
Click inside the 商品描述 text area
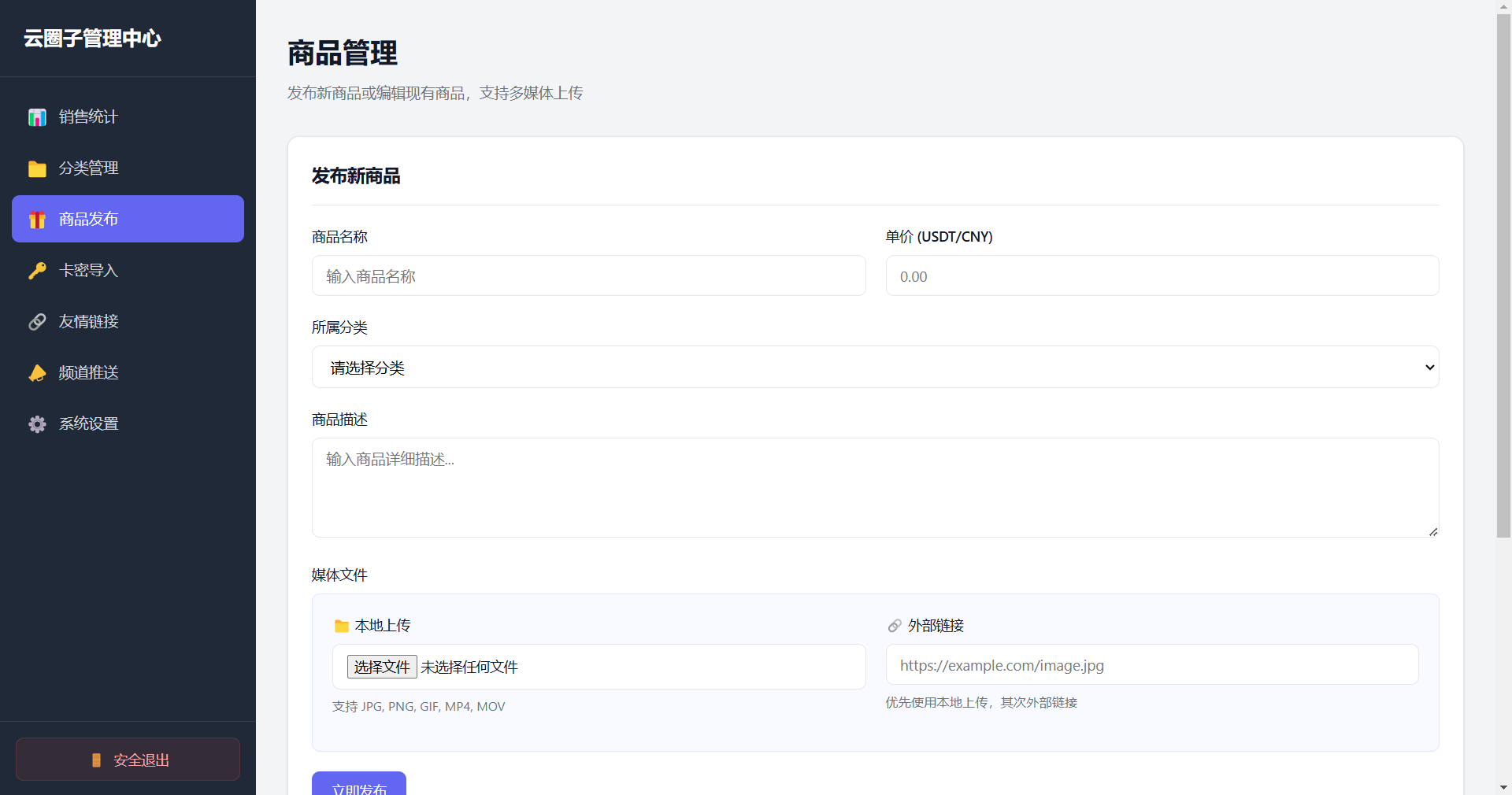click(874, 487)
